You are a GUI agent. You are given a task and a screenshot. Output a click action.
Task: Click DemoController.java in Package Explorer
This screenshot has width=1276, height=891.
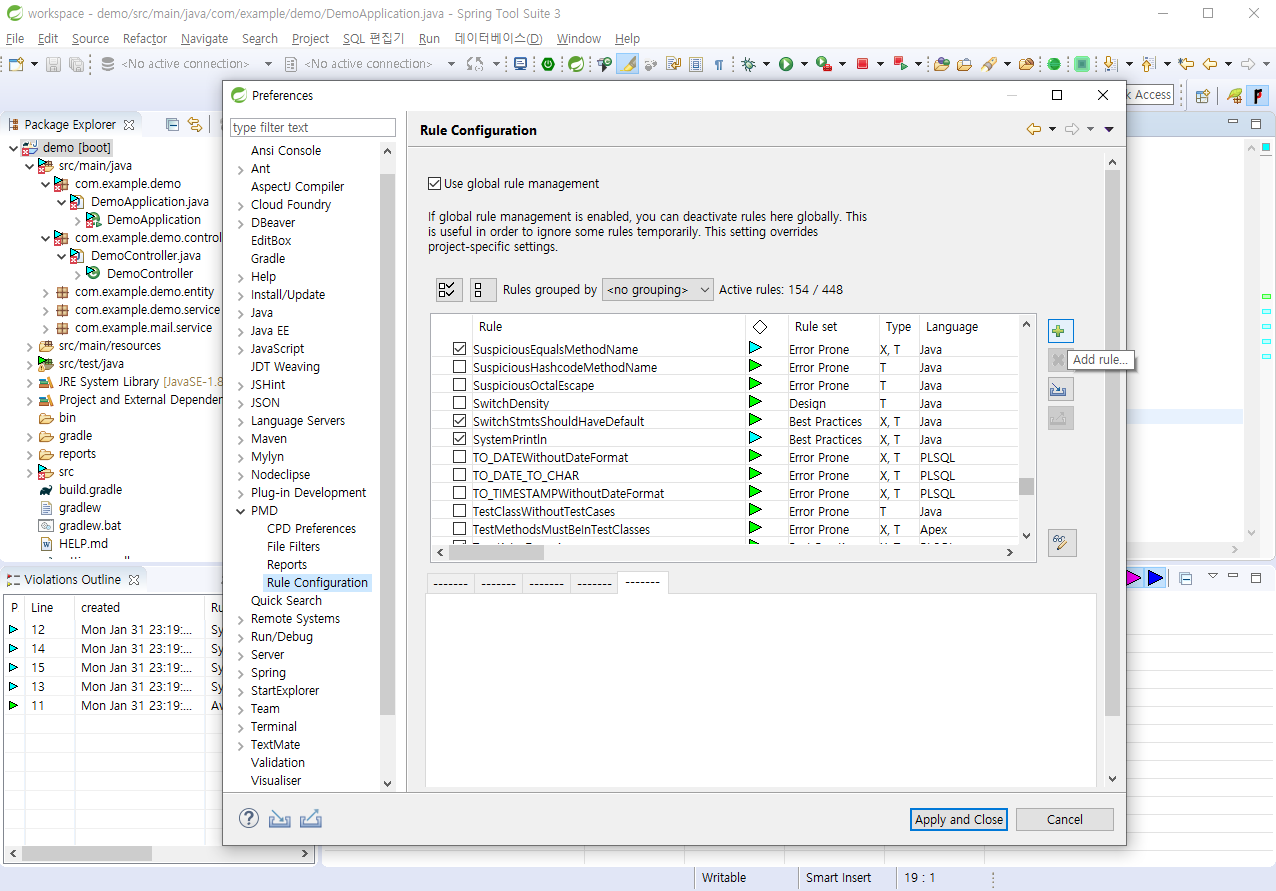click(x=145, y=256)
